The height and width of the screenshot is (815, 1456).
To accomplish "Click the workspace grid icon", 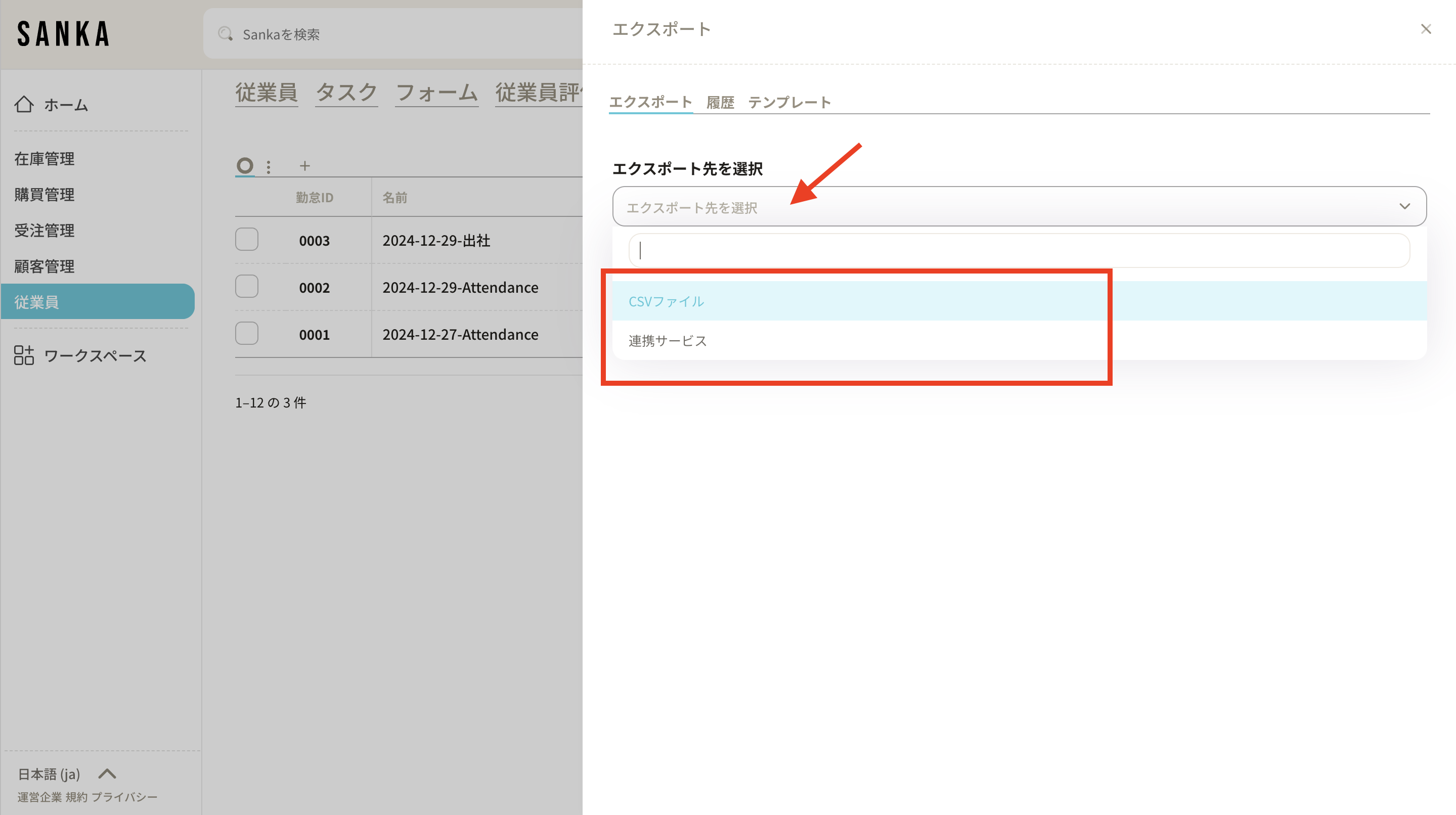I will point(24,355).
